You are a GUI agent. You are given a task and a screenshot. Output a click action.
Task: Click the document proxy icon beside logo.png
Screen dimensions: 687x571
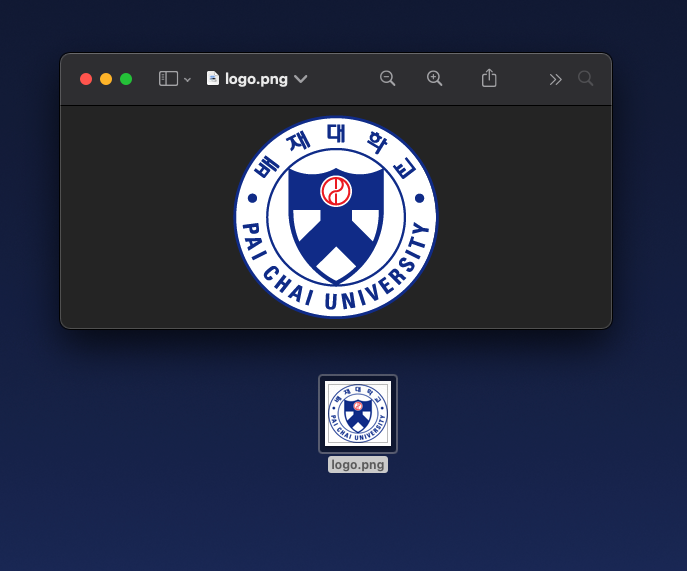(213, 78)
